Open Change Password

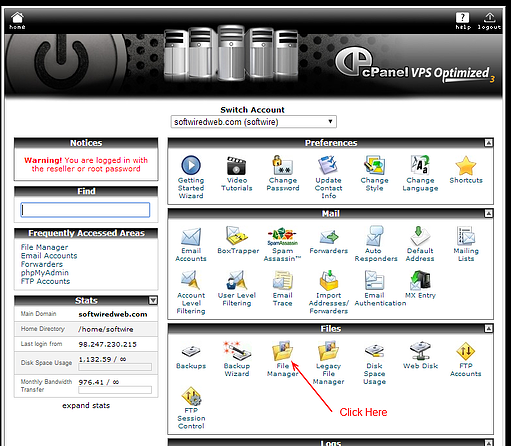[x=283, y=165]
